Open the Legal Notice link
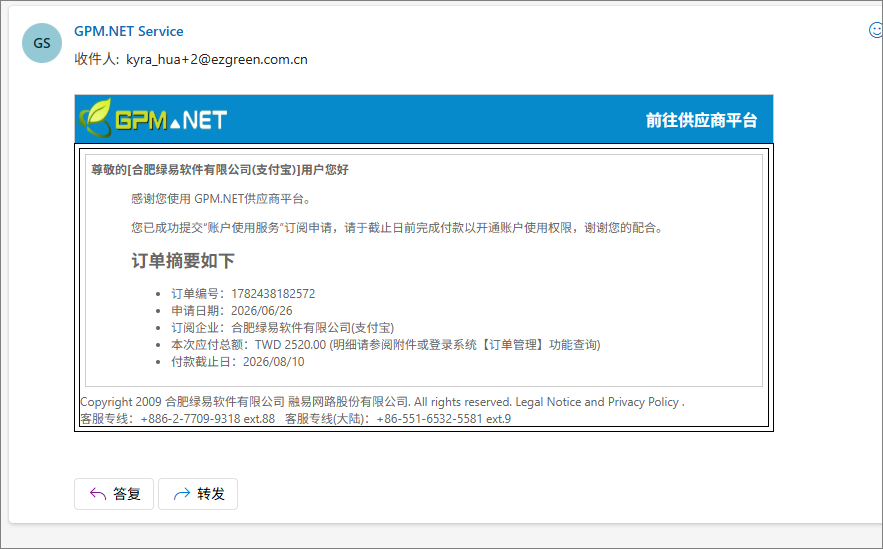 548,402
